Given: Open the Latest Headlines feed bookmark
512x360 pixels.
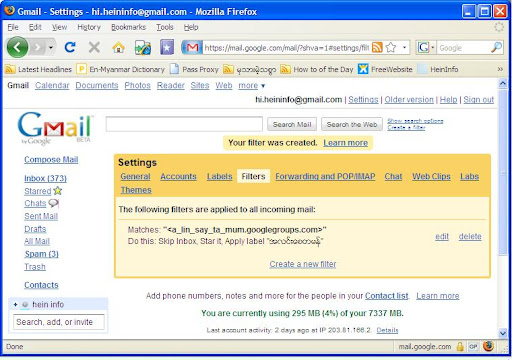Looking at the screenshot, I should [x=39, y=69].
